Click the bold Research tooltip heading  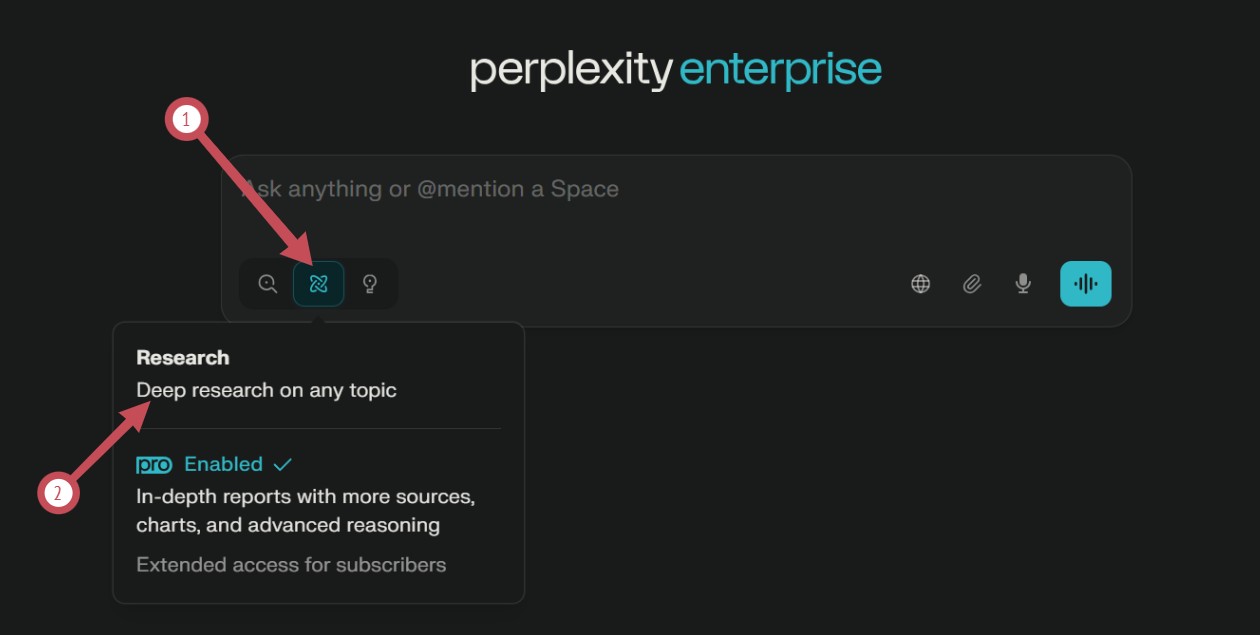tap(183, 358)
